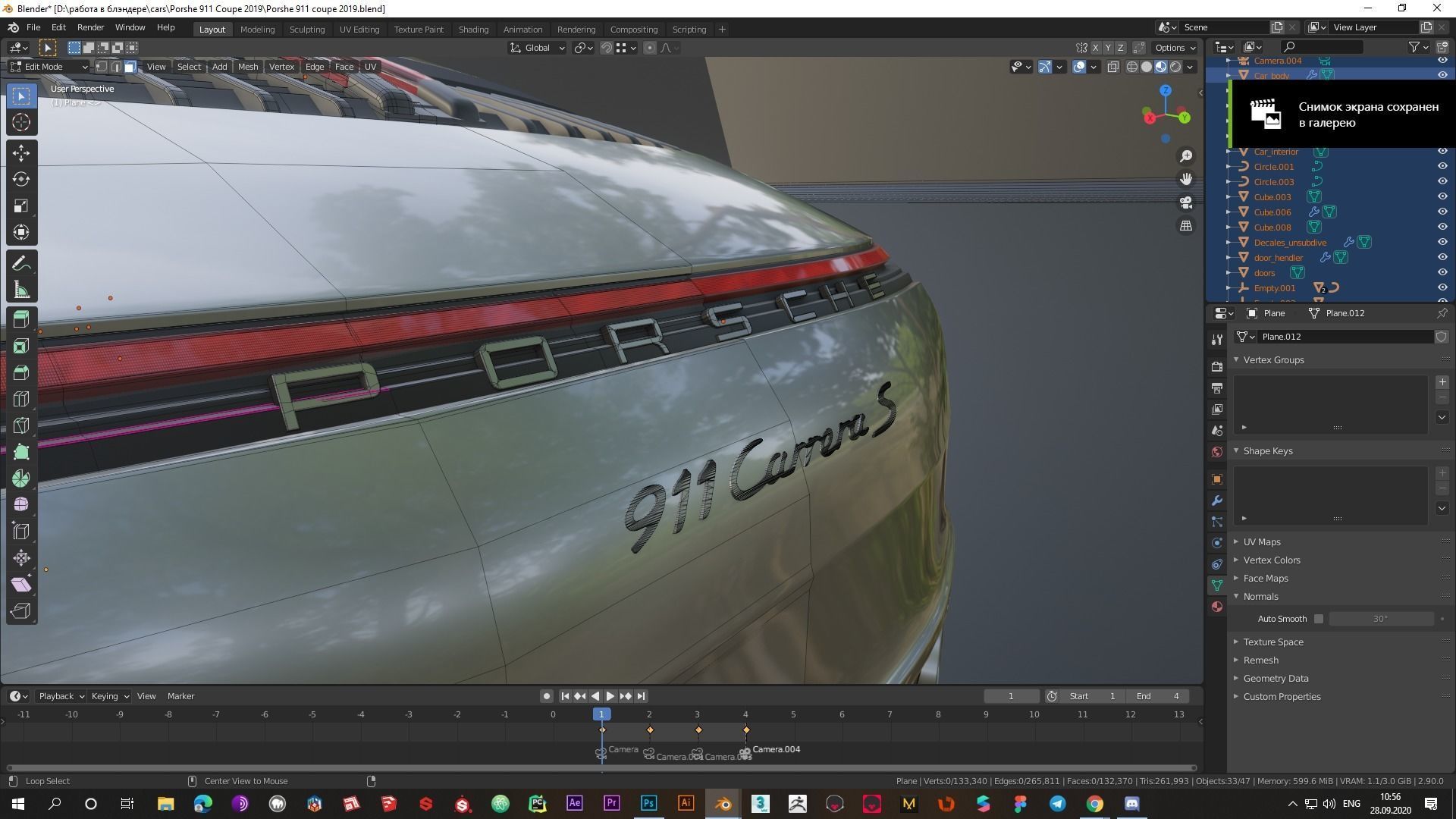The height and width of the screenshot is (819, 1456).
Task: Select the Extrude Region tool
Action: pos(21,319)
